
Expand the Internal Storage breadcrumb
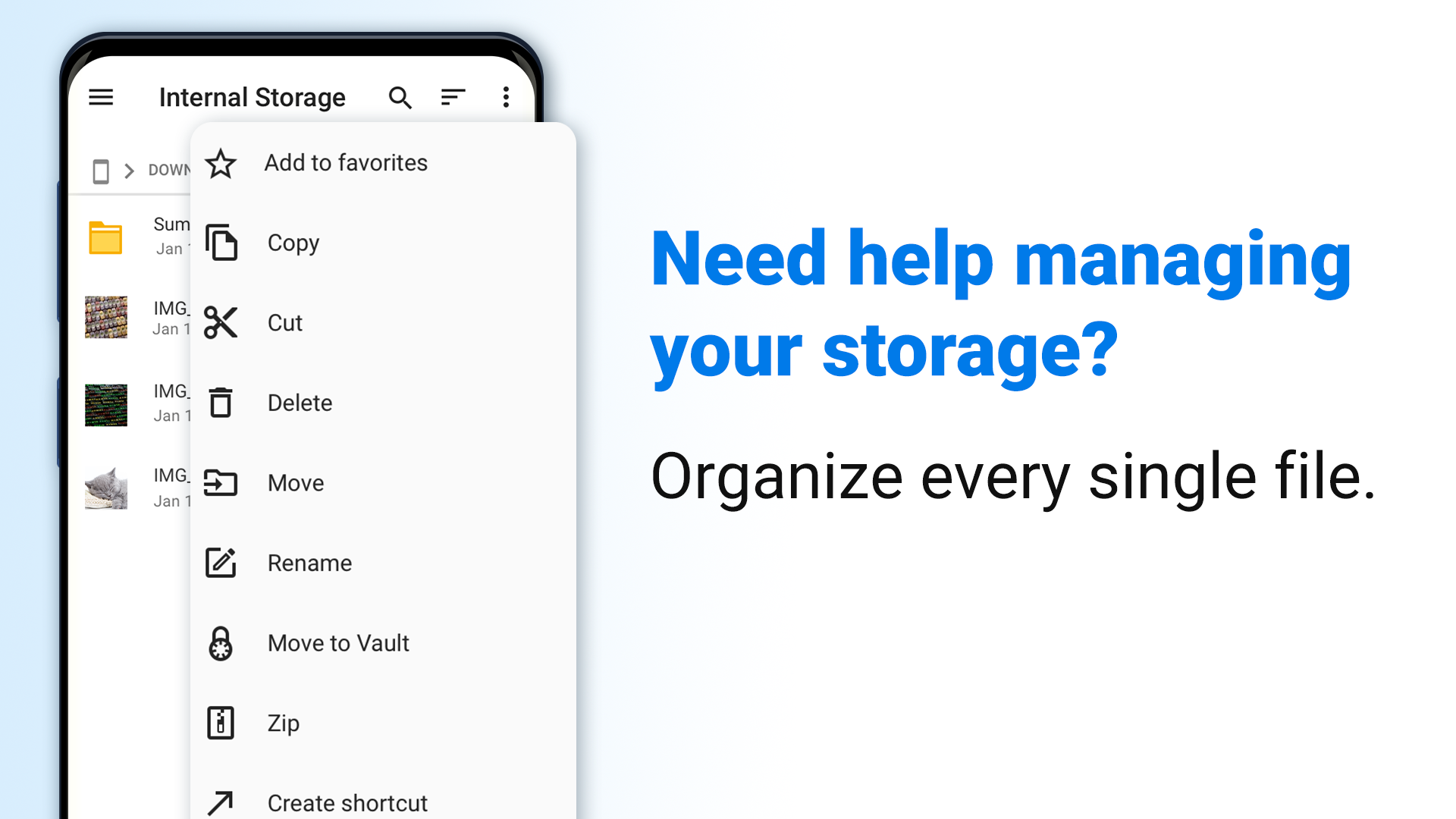[100, 169]
